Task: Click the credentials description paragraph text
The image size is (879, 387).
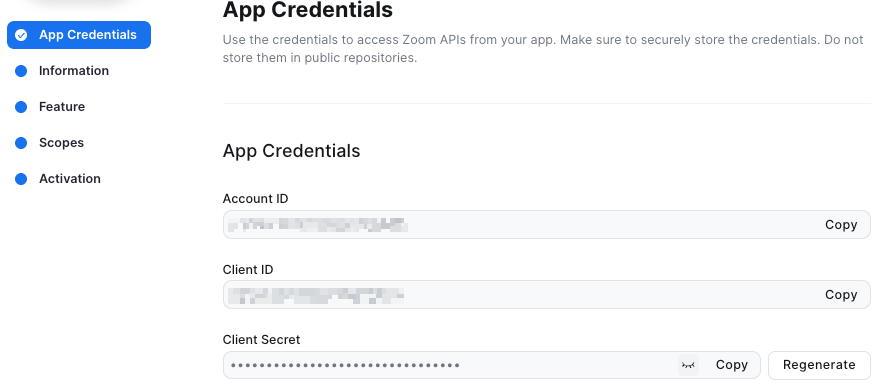Action: click(x=543, y=49)
